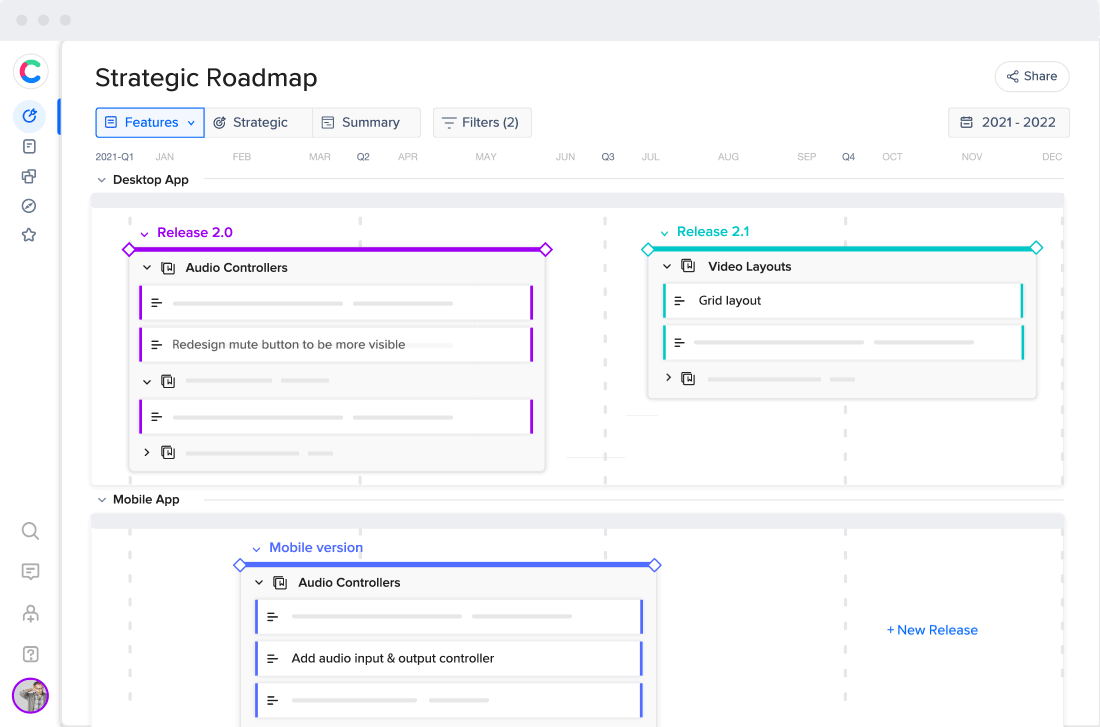
Task: Open the document page icon in sidebar
Action: coord(29,146)
